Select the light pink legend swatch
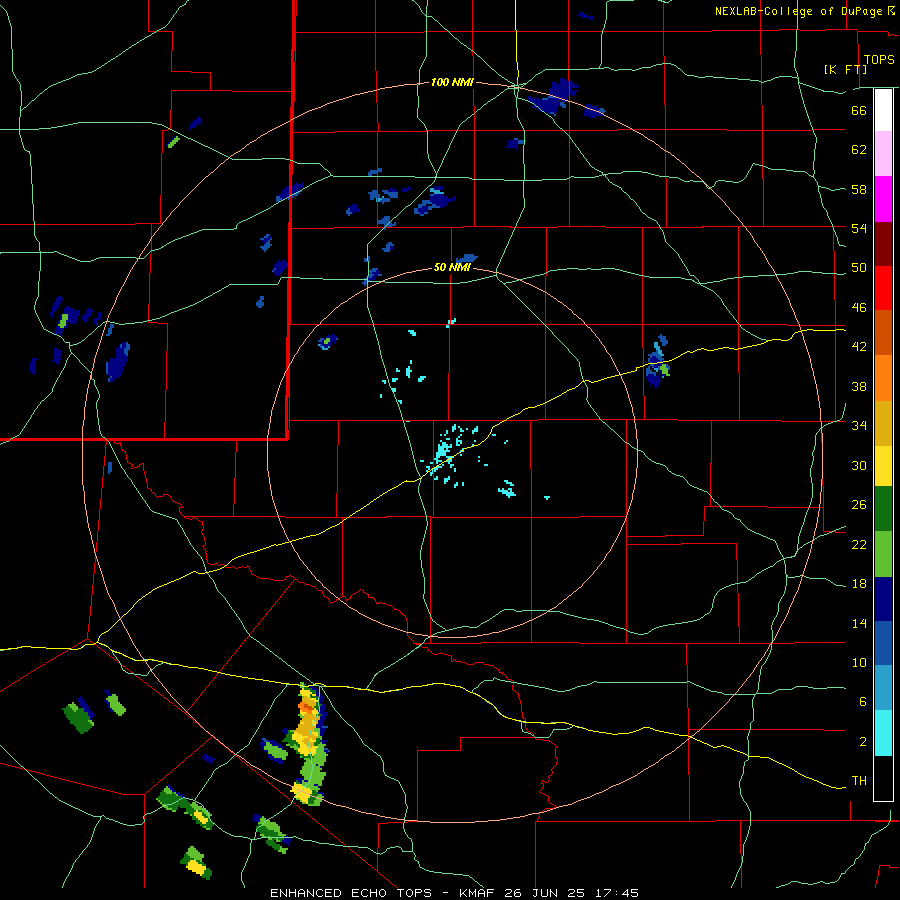Image resolution: width=900 pixels, height=900 pixels. coord(883,154)
